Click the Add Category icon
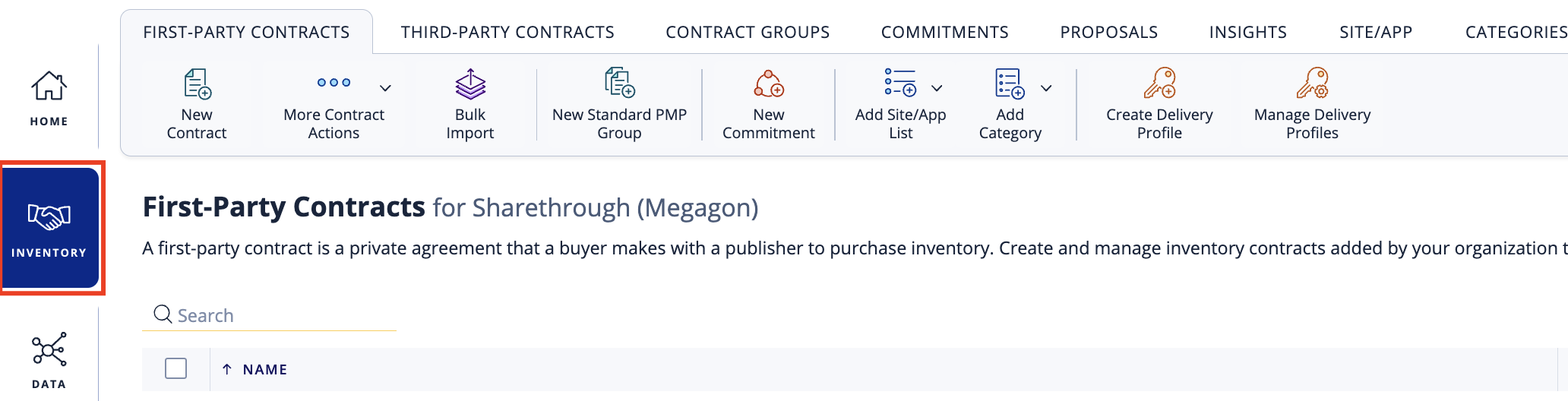Image resolution: width=1568 pixels, height=401 pixels. [x=1010, y=84]
